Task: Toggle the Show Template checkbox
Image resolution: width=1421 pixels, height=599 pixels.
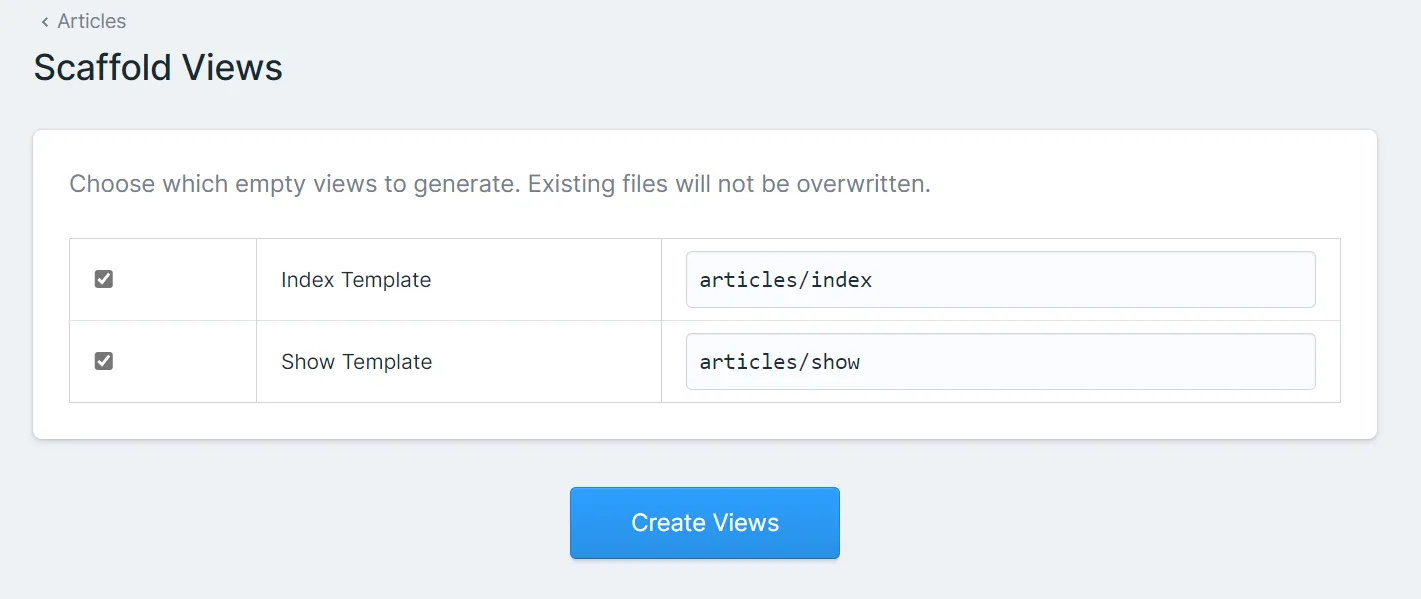Action: tap(104, 361)
